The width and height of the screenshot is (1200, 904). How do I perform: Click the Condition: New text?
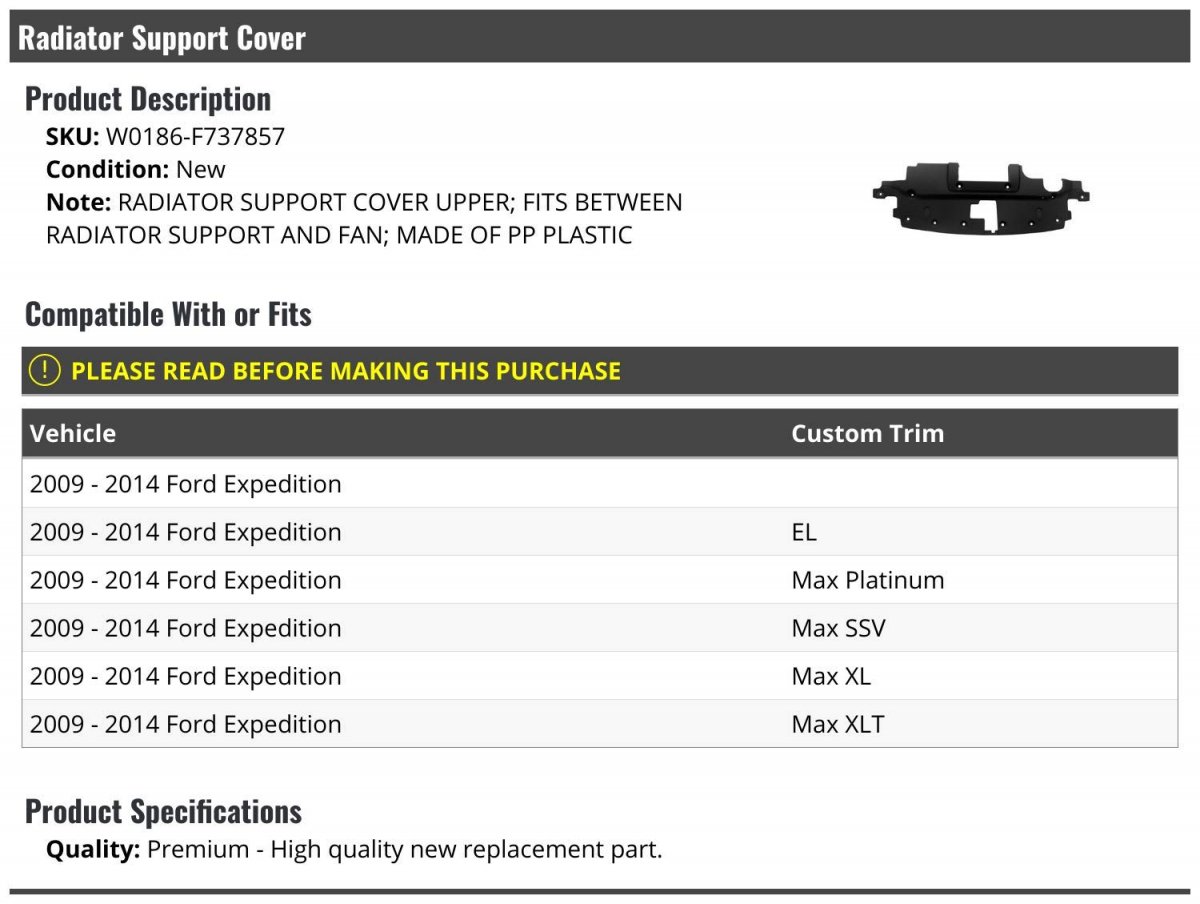(x=136, y=169)
